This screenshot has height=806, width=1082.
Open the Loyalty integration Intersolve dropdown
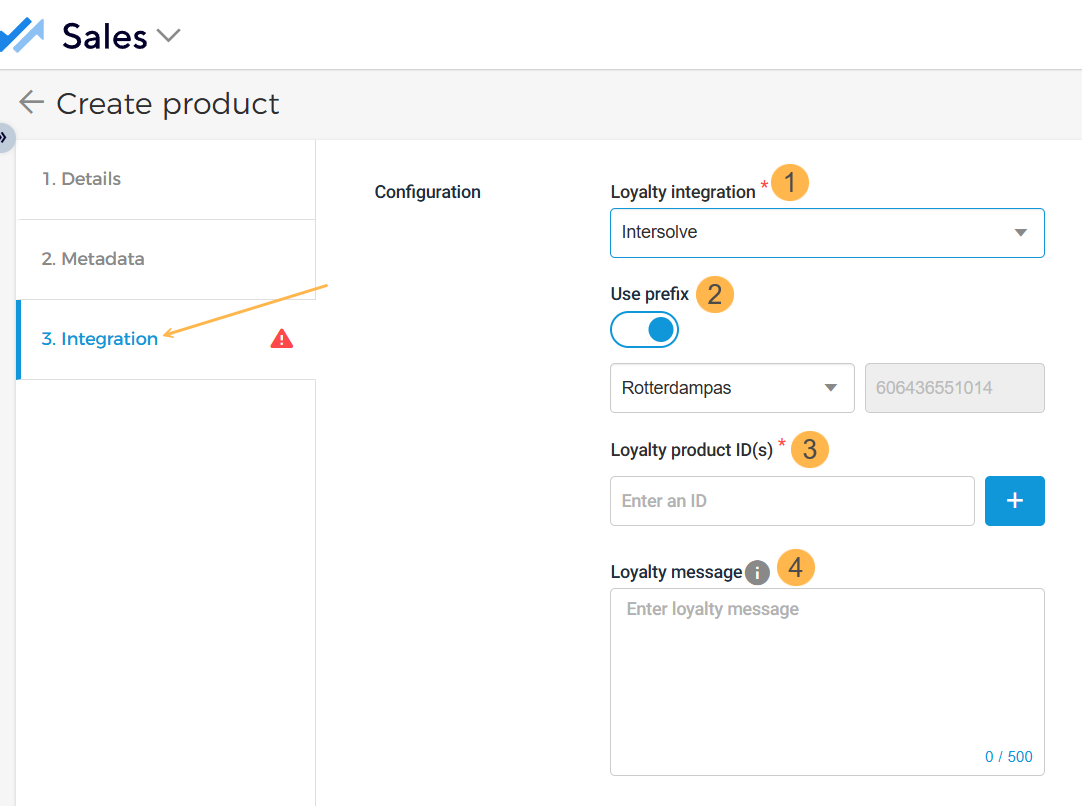tap(826, 233)
